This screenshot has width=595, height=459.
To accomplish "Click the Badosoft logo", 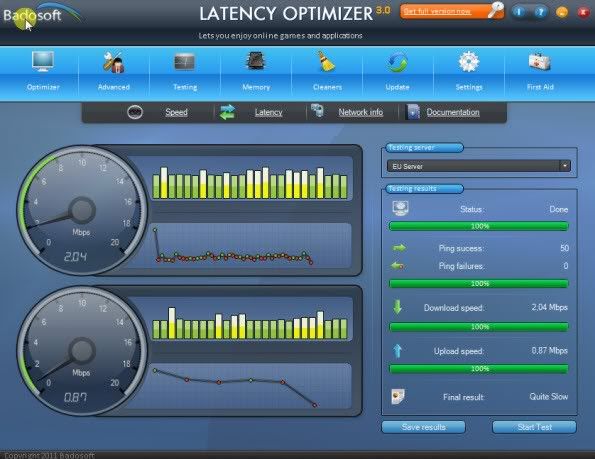I will tap(41, 14).
